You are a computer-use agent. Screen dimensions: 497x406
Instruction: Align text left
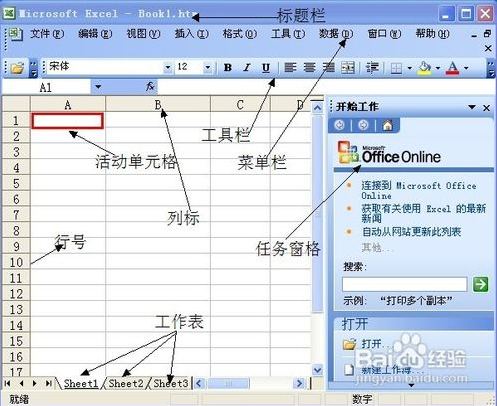tap(290, 68)
